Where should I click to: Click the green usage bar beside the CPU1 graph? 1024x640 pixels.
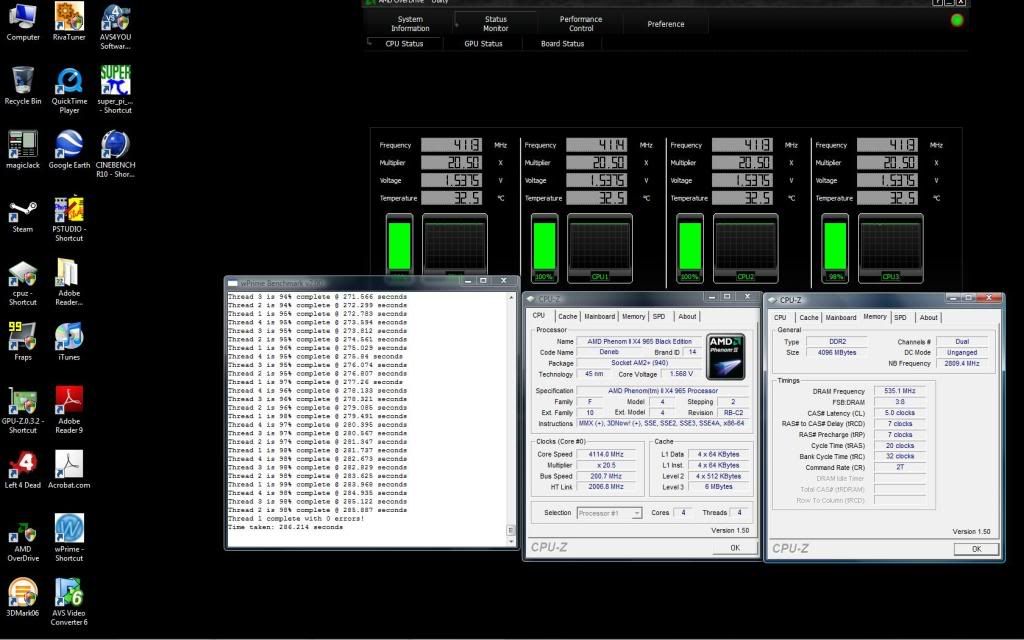tap(545, 246)
